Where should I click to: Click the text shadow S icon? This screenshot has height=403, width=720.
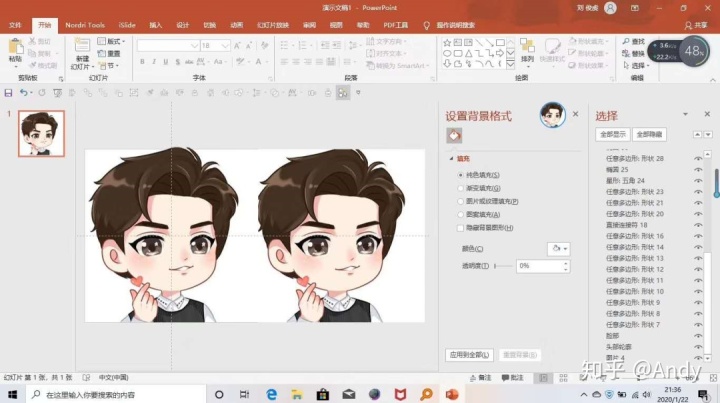[178, 62]
